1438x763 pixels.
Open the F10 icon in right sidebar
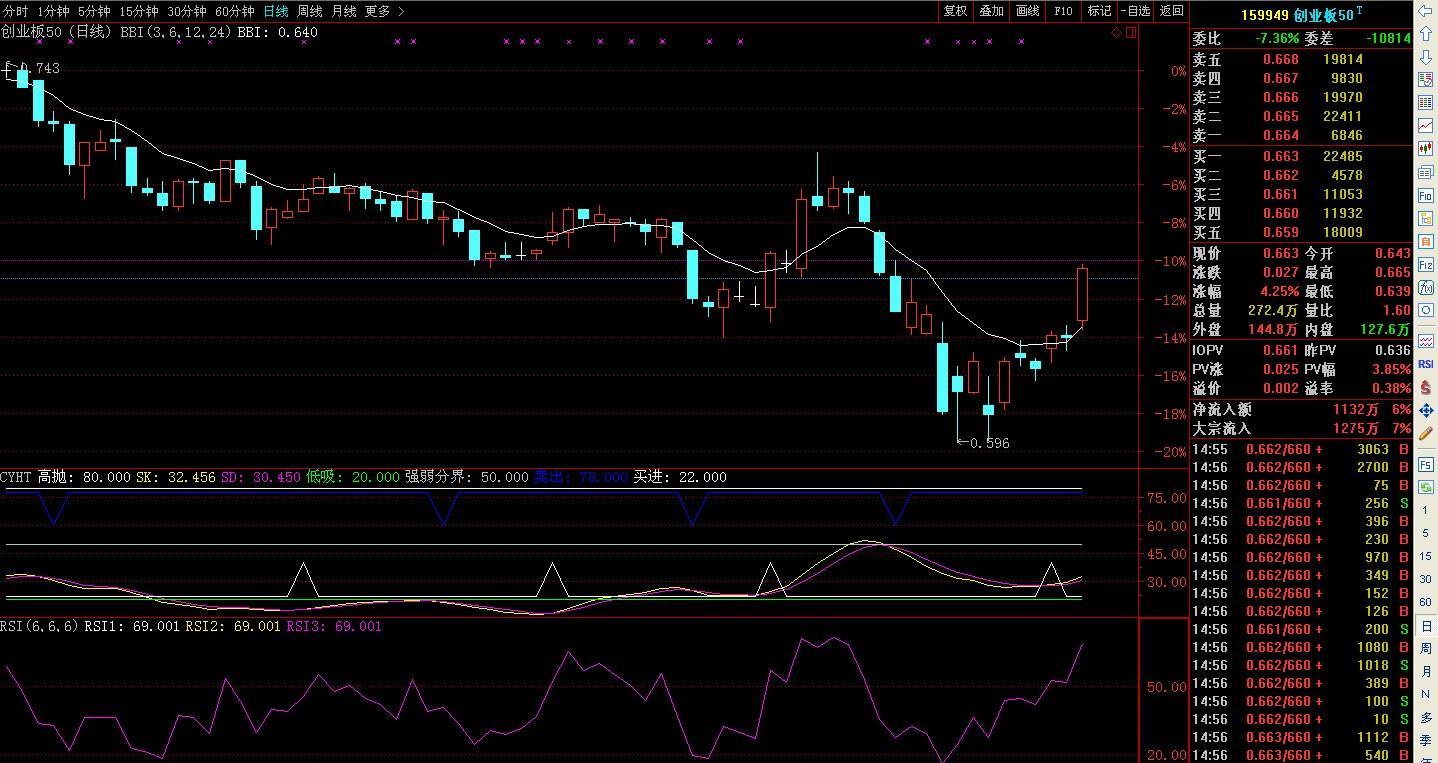coord(1426,195)
